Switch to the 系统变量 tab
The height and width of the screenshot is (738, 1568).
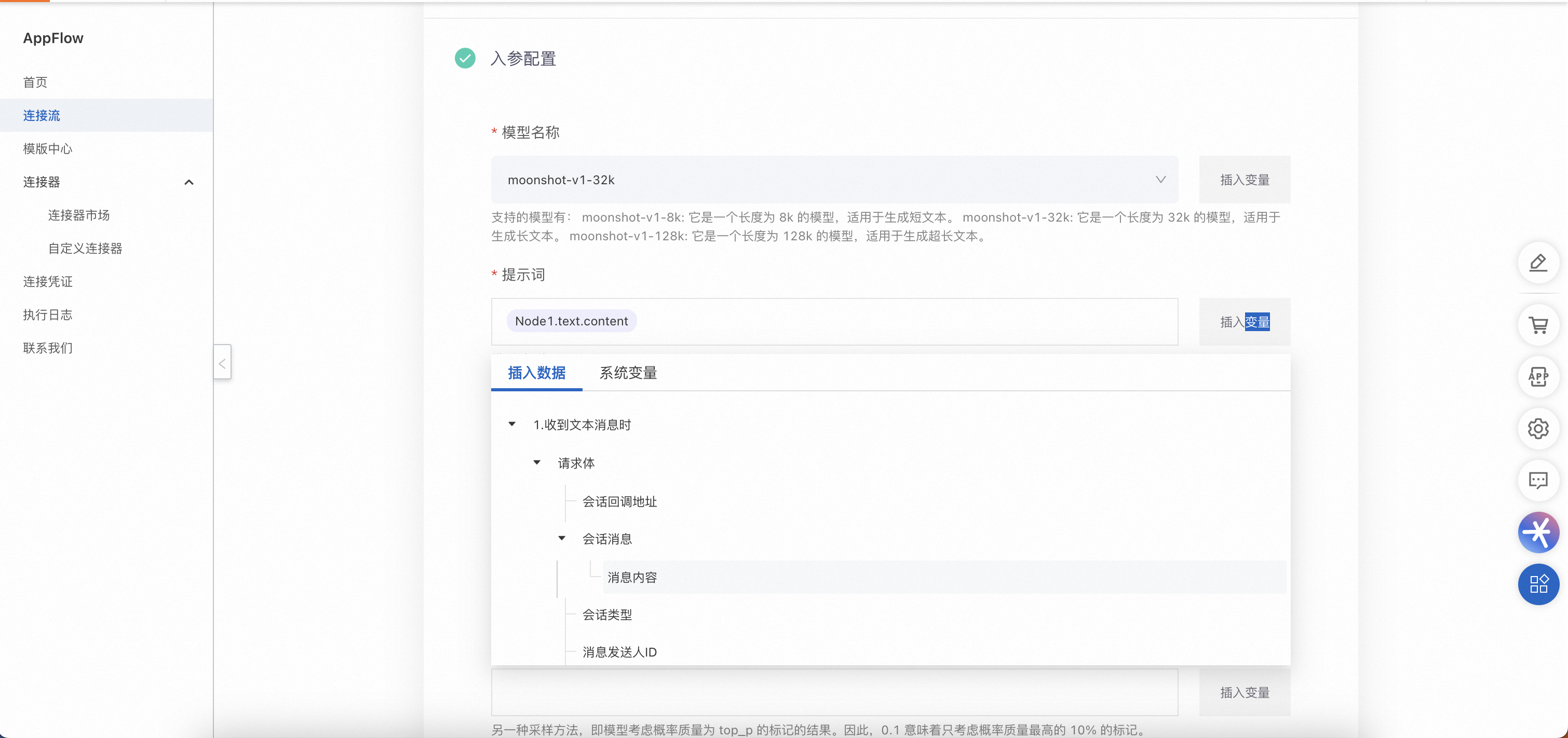tap(628, 372)
